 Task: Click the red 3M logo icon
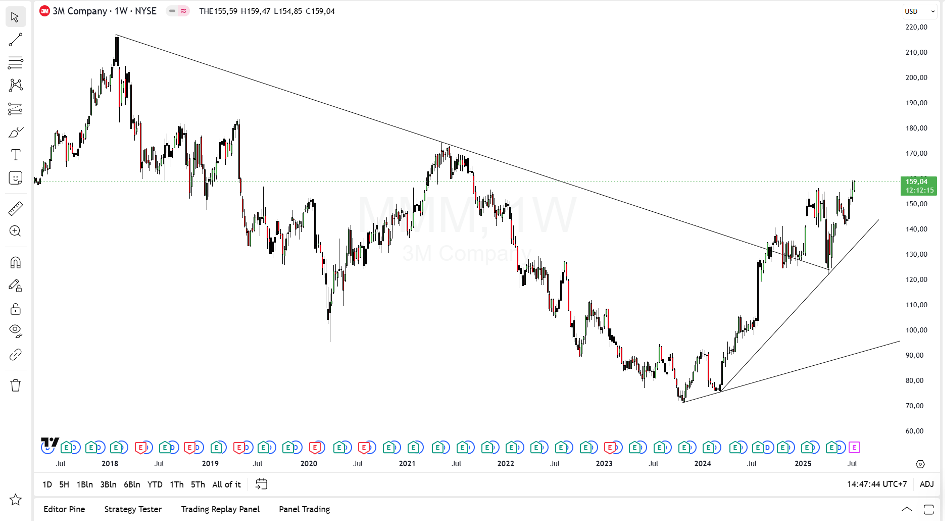(x=44, y=11)
